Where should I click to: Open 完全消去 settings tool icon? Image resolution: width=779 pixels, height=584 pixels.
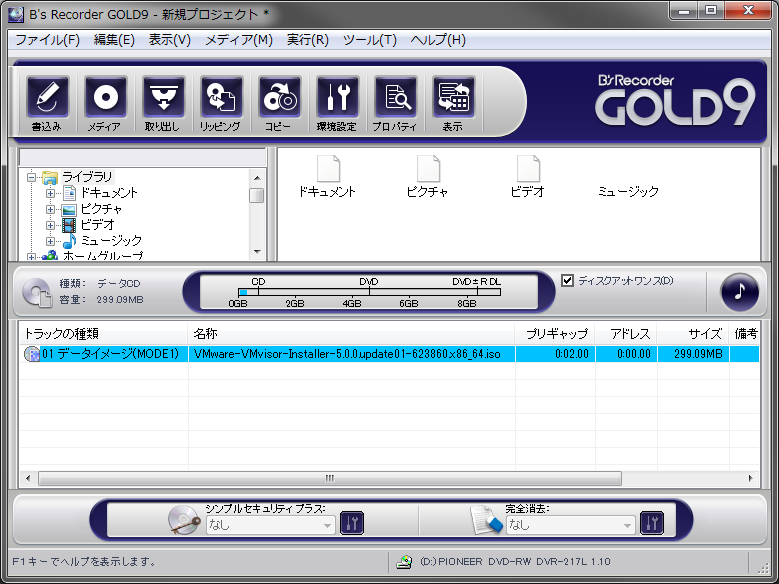652,523
